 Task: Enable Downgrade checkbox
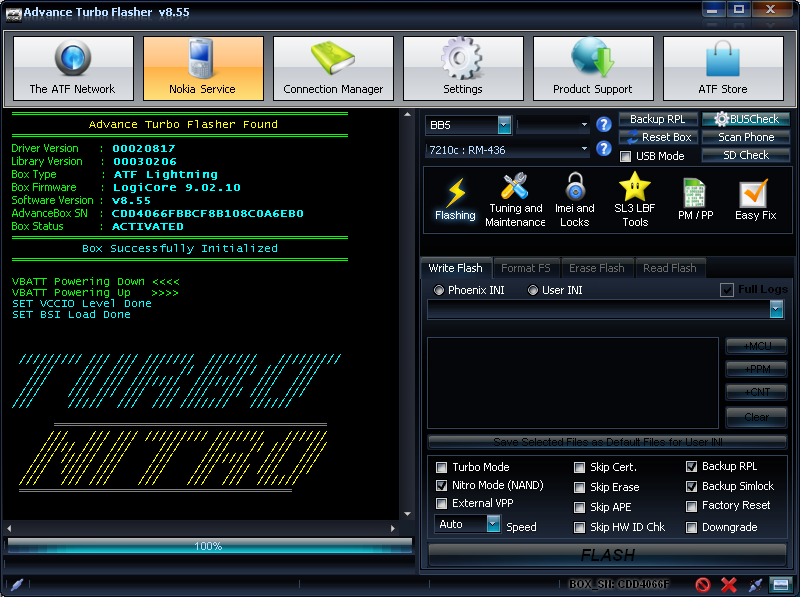691,527
